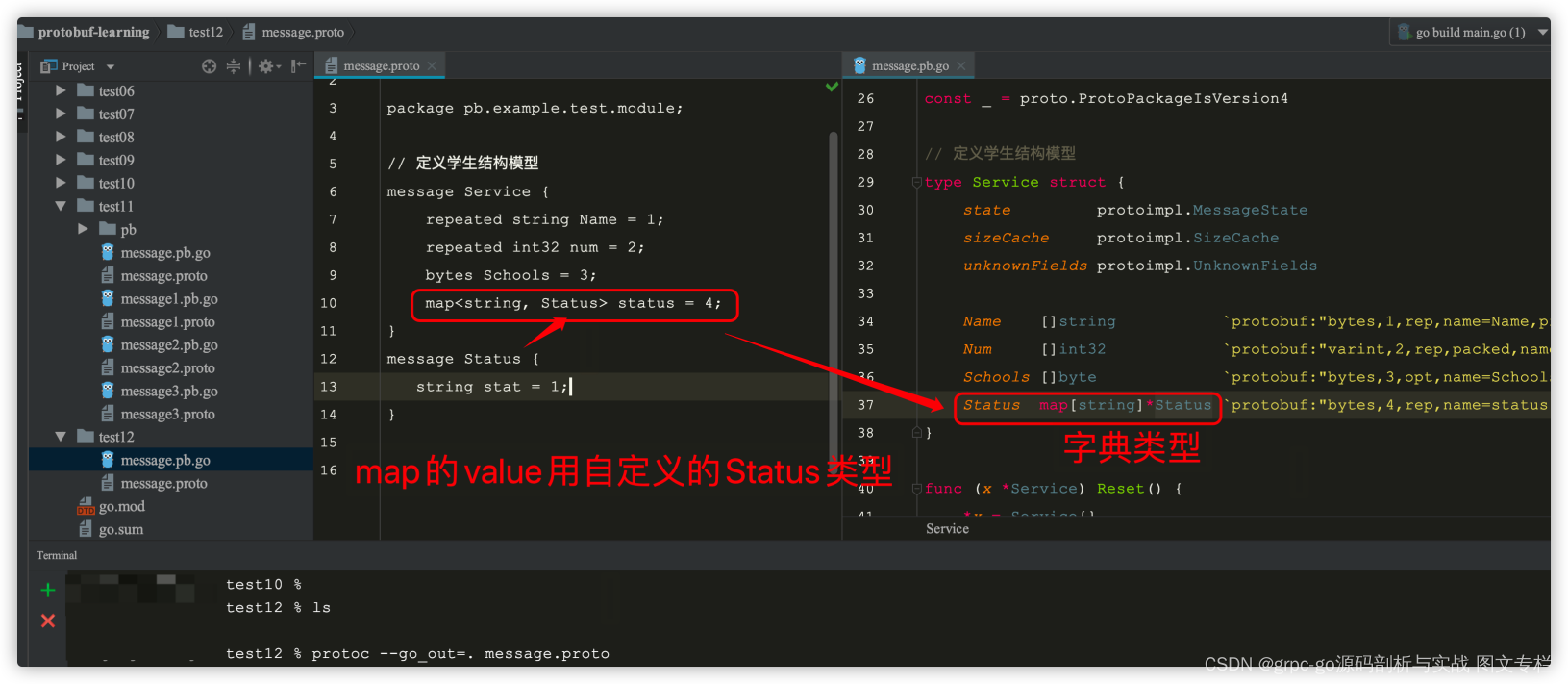1568x684 pixels.
Task: Select the test06 folder row
Action: 171,90
